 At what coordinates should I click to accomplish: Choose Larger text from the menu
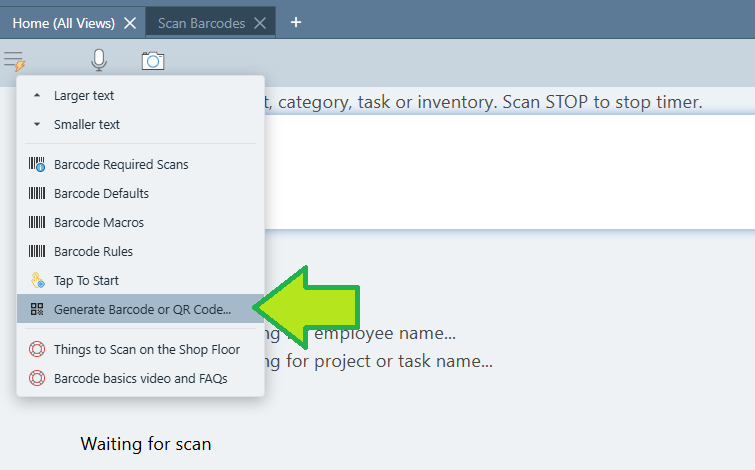141,95
